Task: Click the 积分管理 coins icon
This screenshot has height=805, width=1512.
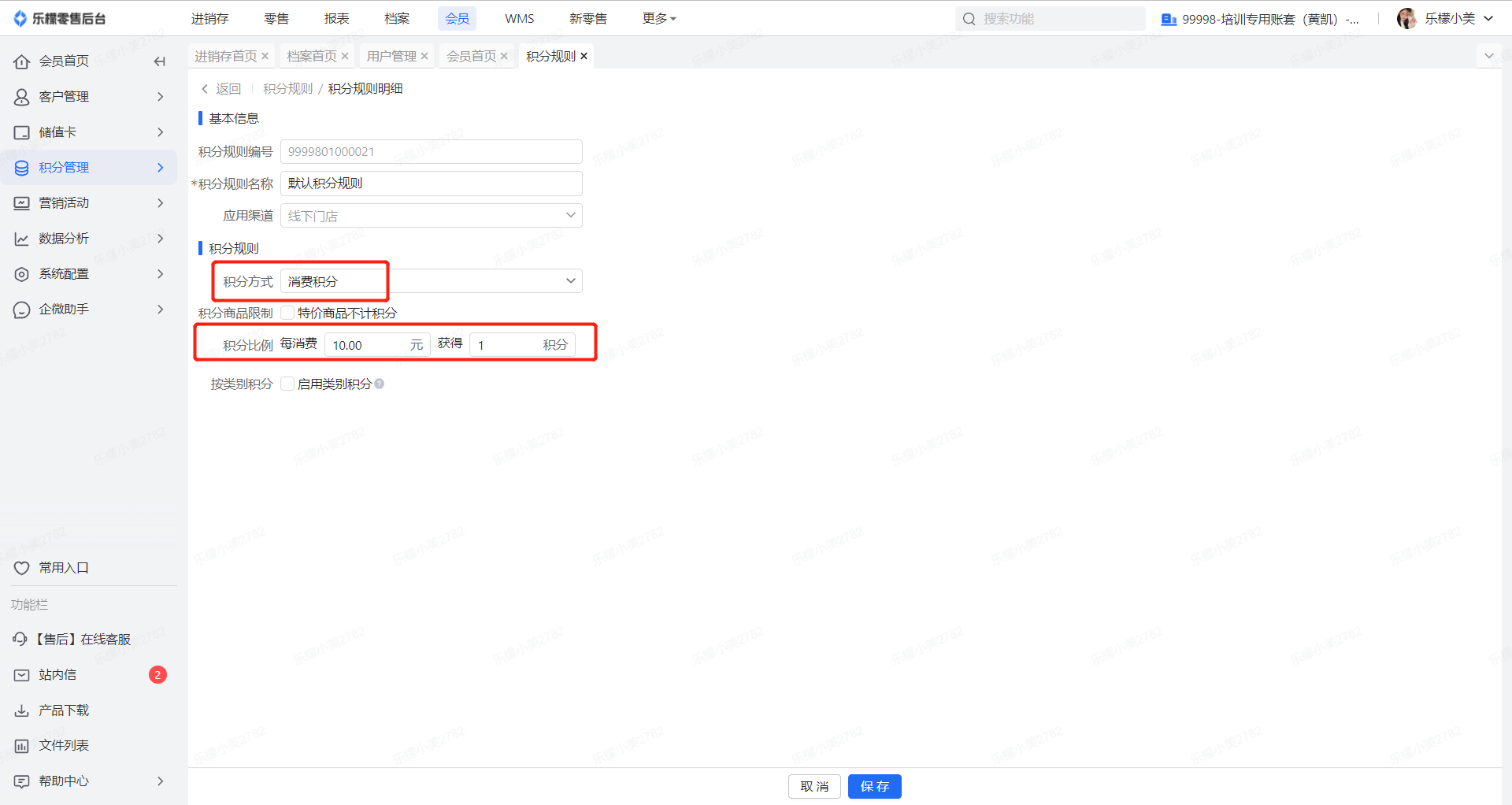Action: point(22,168)
